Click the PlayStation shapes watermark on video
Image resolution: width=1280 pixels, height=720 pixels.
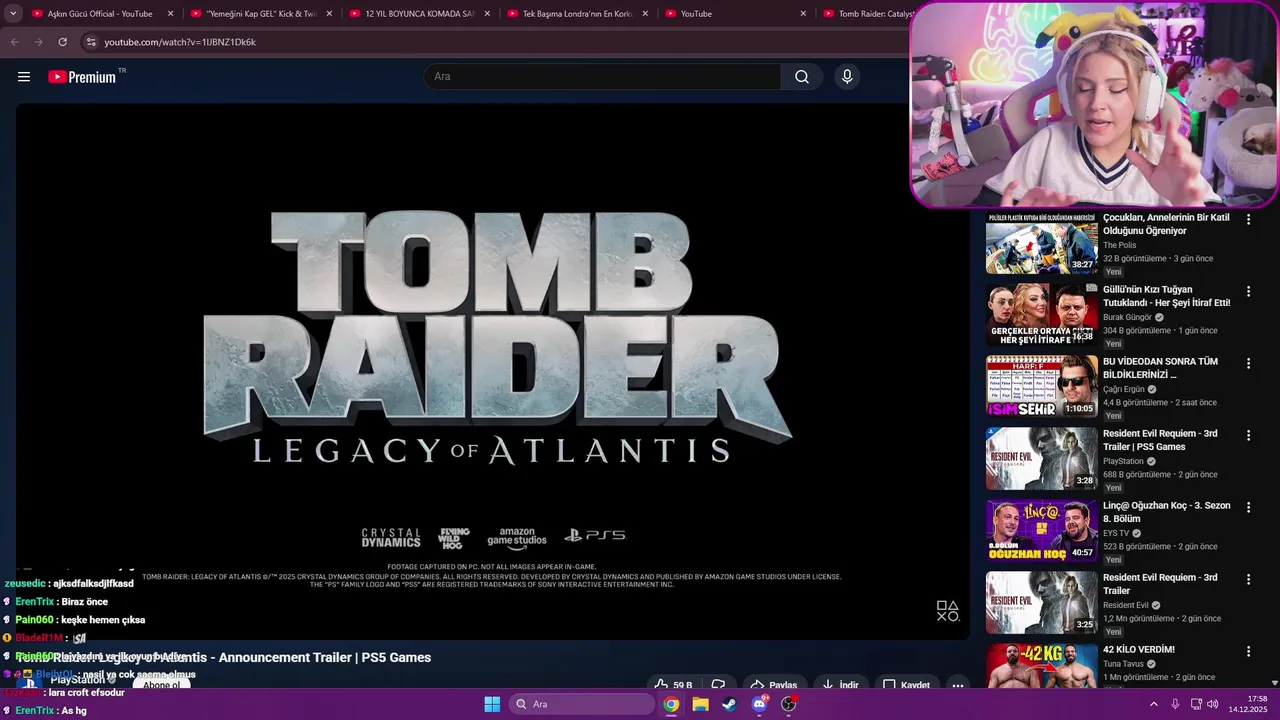click(947, 611)
